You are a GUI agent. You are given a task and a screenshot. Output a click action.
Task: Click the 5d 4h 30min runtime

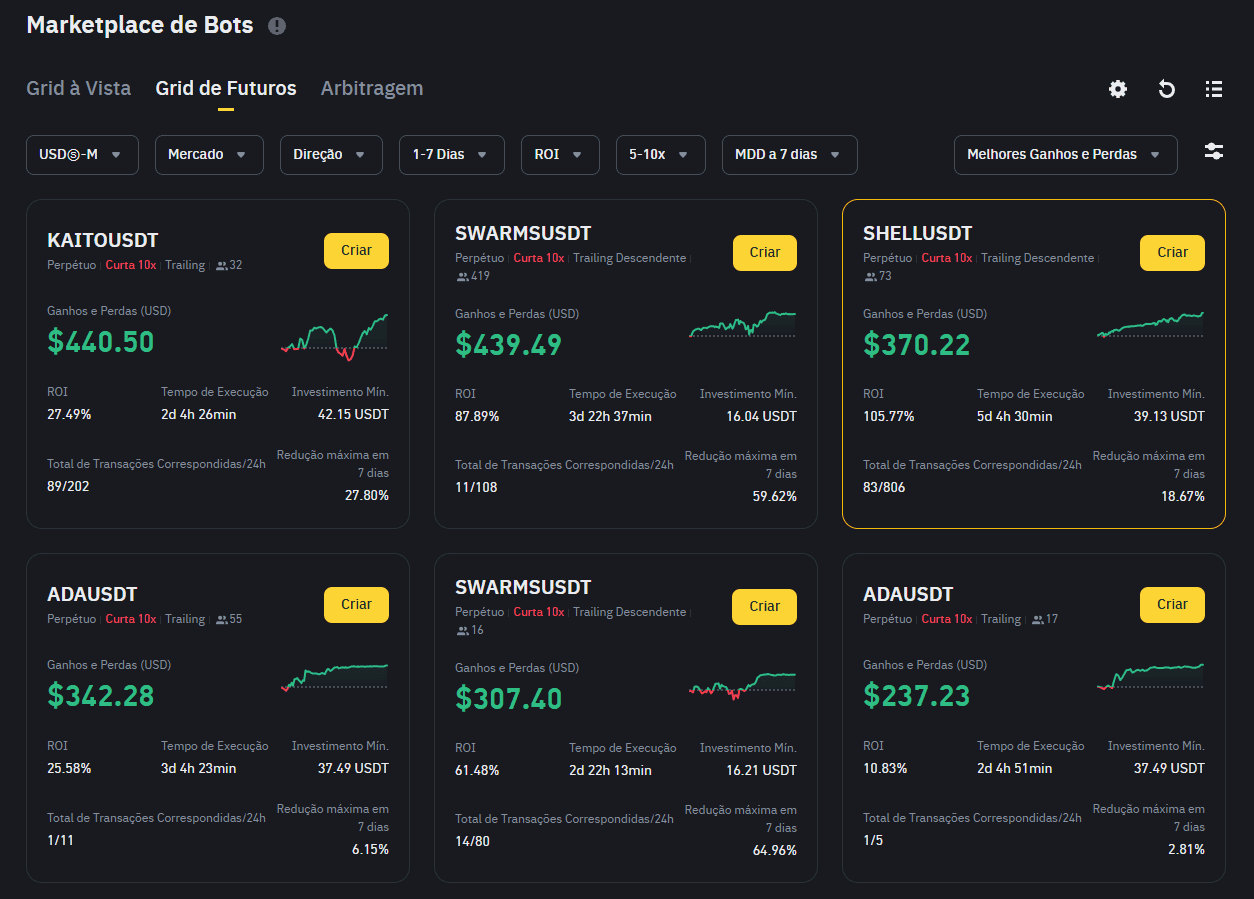click(x=1015, y=417)
